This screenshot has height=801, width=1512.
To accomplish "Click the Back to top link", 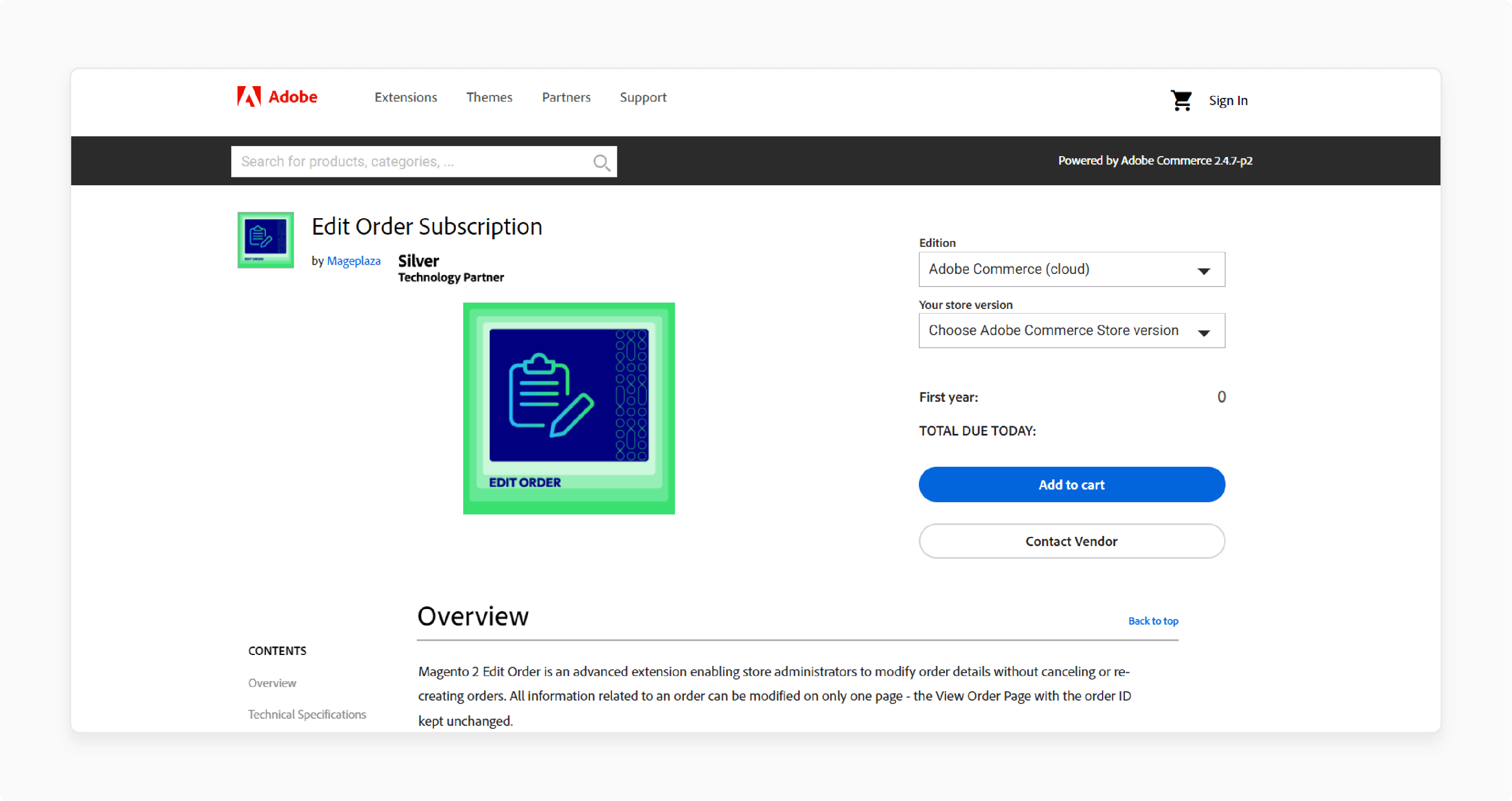I will pos(1152,620).
